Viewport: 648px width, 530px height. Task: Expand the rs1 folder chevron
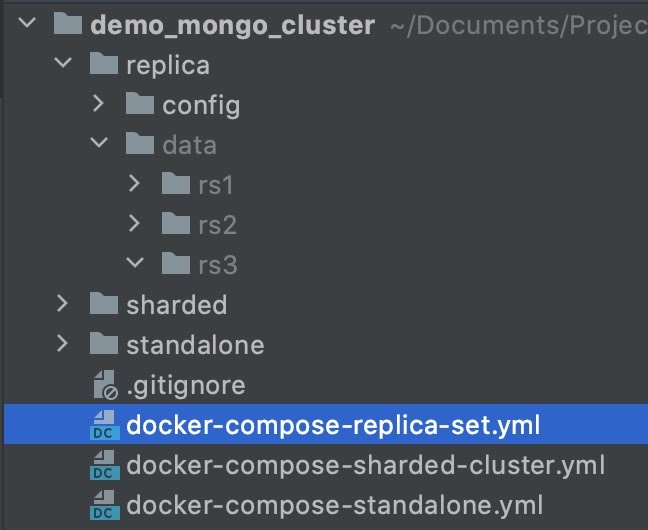tap(134, 183)
